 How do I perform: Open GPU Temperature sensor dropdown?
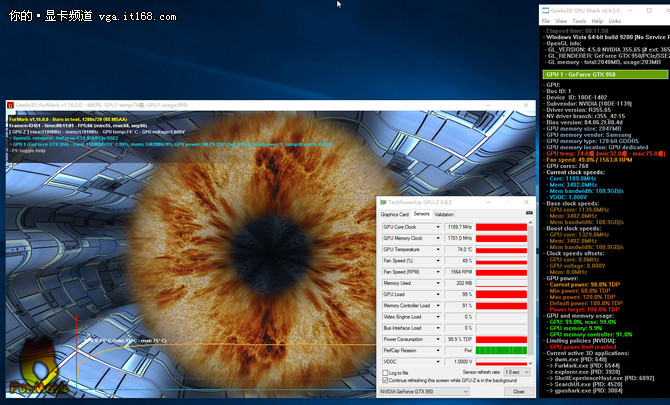pos(438,249)
